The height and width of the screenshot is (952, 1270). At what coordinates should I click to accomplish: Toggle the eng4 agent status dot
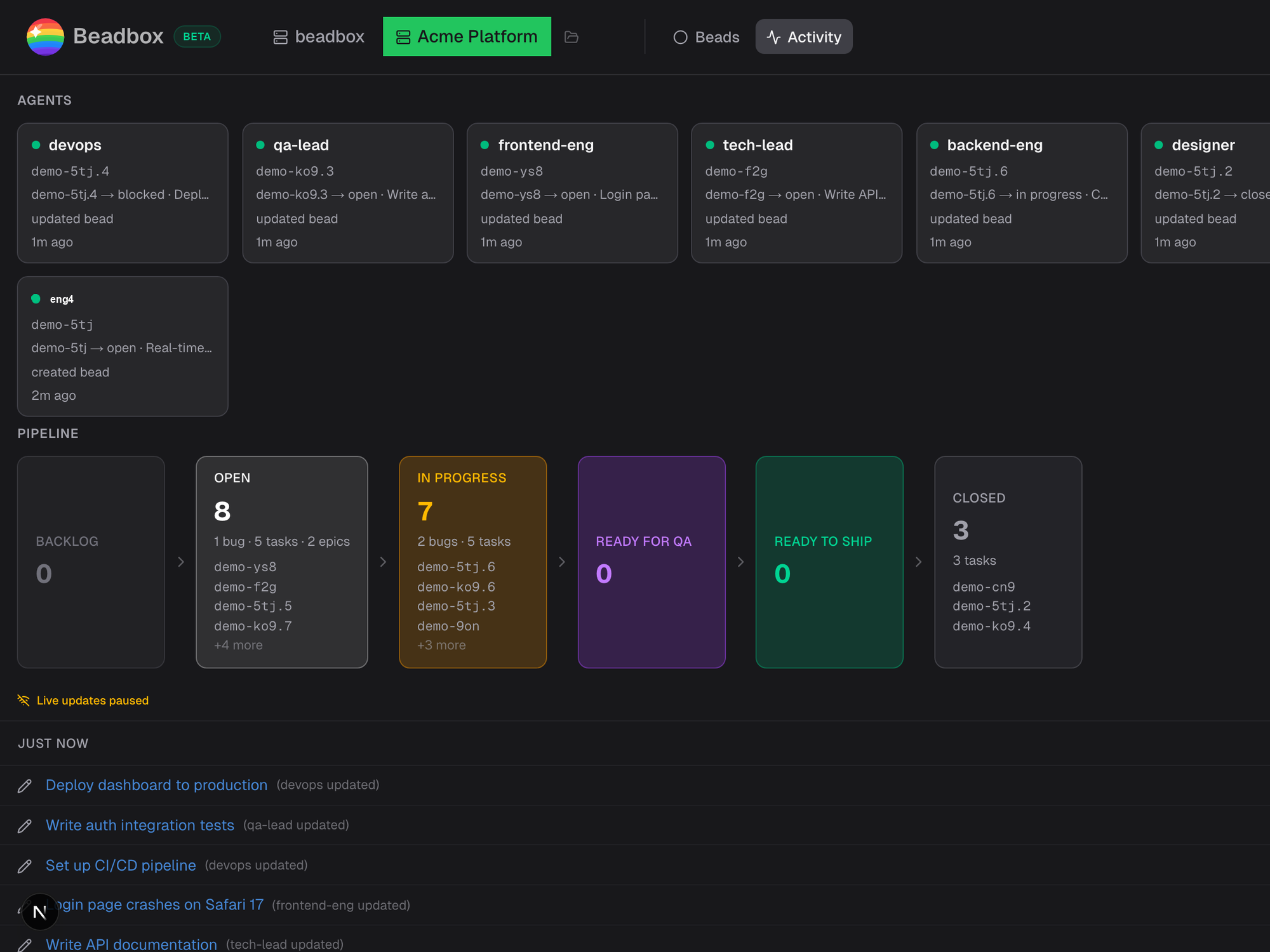click(x=37, y=298)
